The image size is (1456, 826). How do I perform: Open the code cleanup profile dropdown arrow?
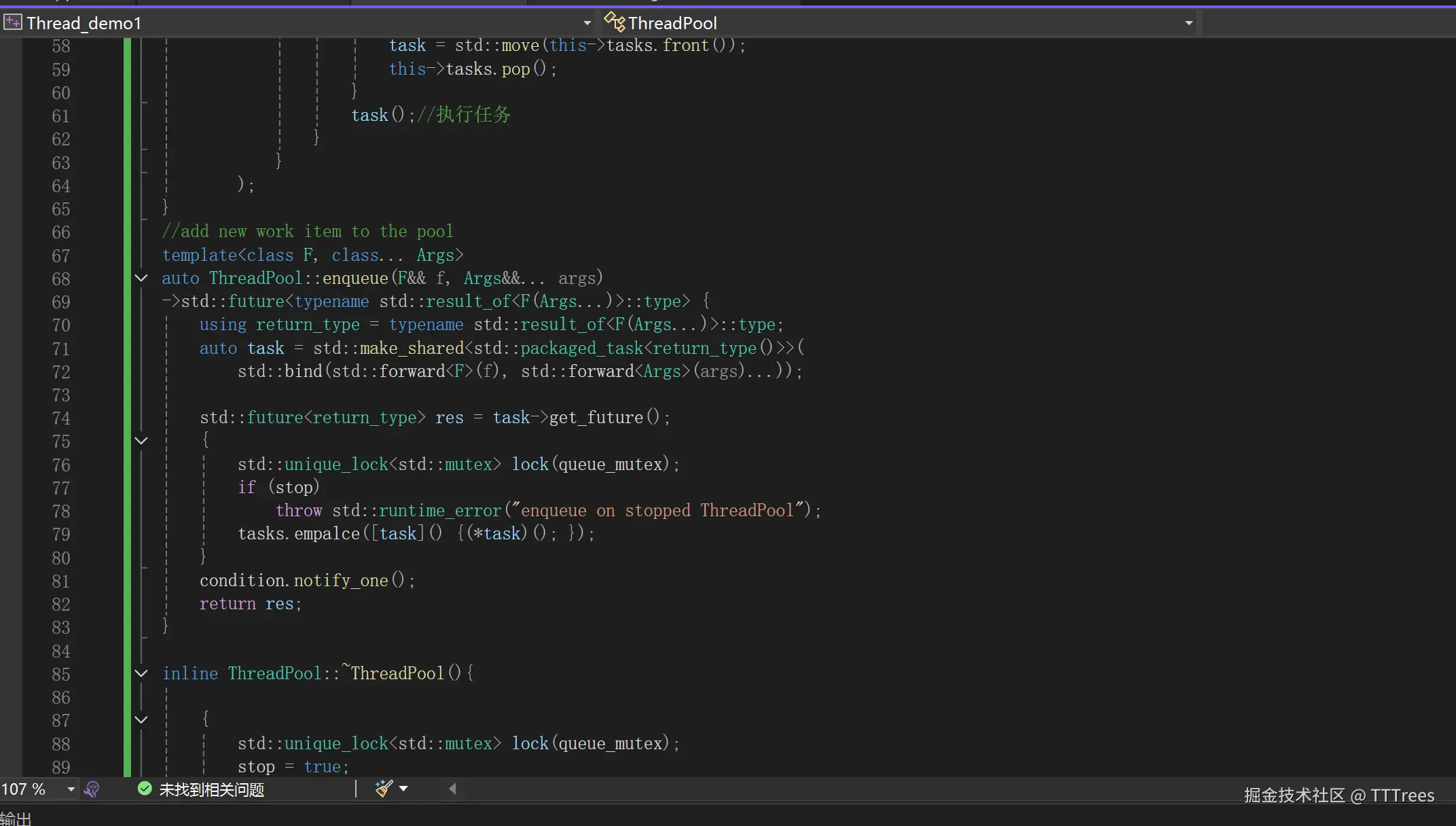[403, 789]
